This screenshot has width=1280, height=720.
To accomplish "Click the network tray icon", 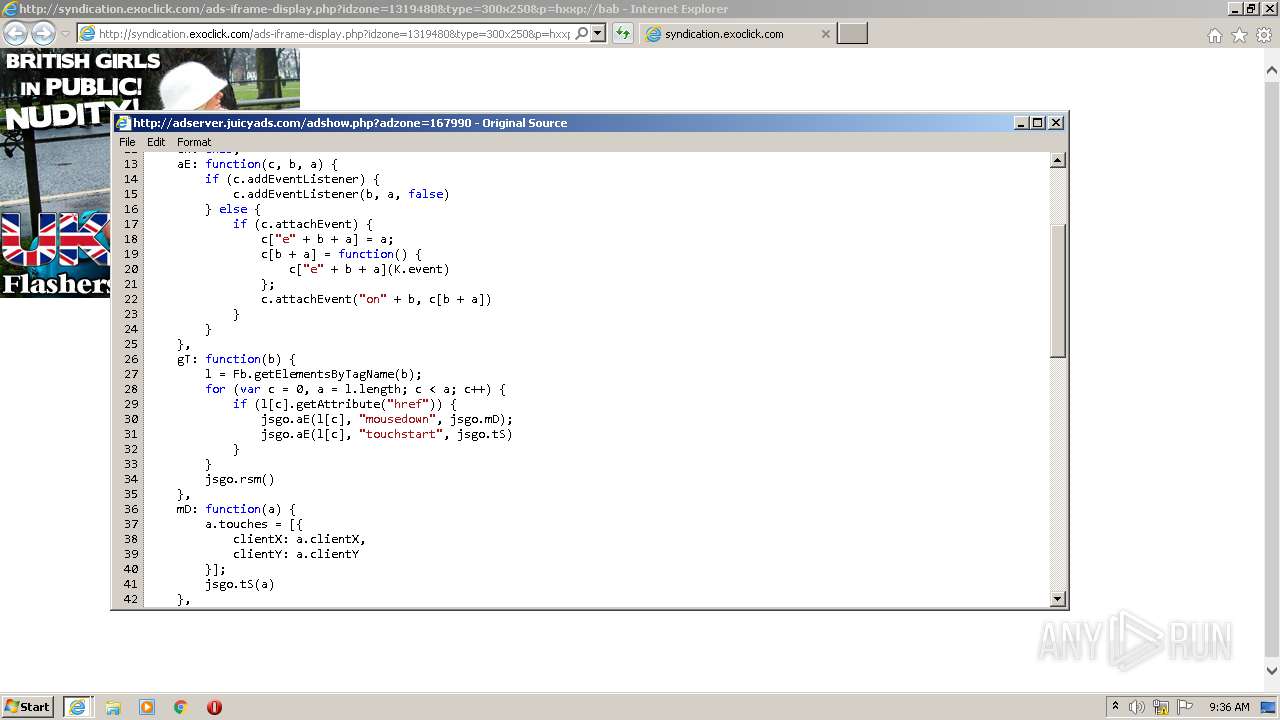I will [x=1161, y=707].
